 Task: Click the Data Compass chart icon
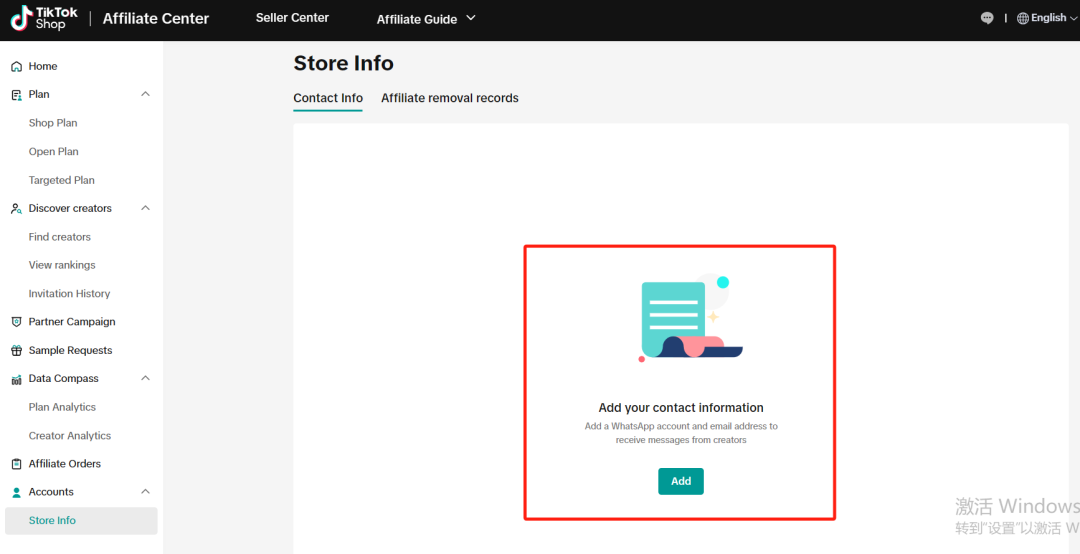tap(16, 379)
